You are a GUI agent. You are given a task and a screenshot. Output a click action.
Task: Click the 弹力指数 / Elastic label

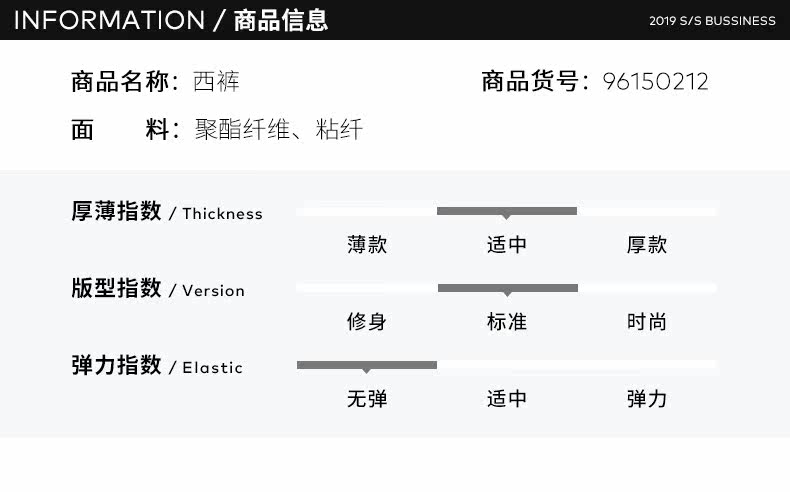(x=156, y=366)
